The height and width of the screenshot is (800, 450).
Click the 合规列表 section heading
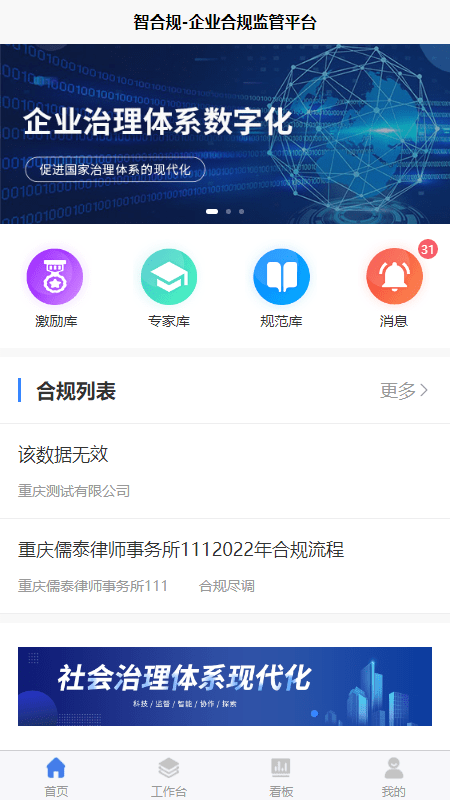(x=76, y=391)
